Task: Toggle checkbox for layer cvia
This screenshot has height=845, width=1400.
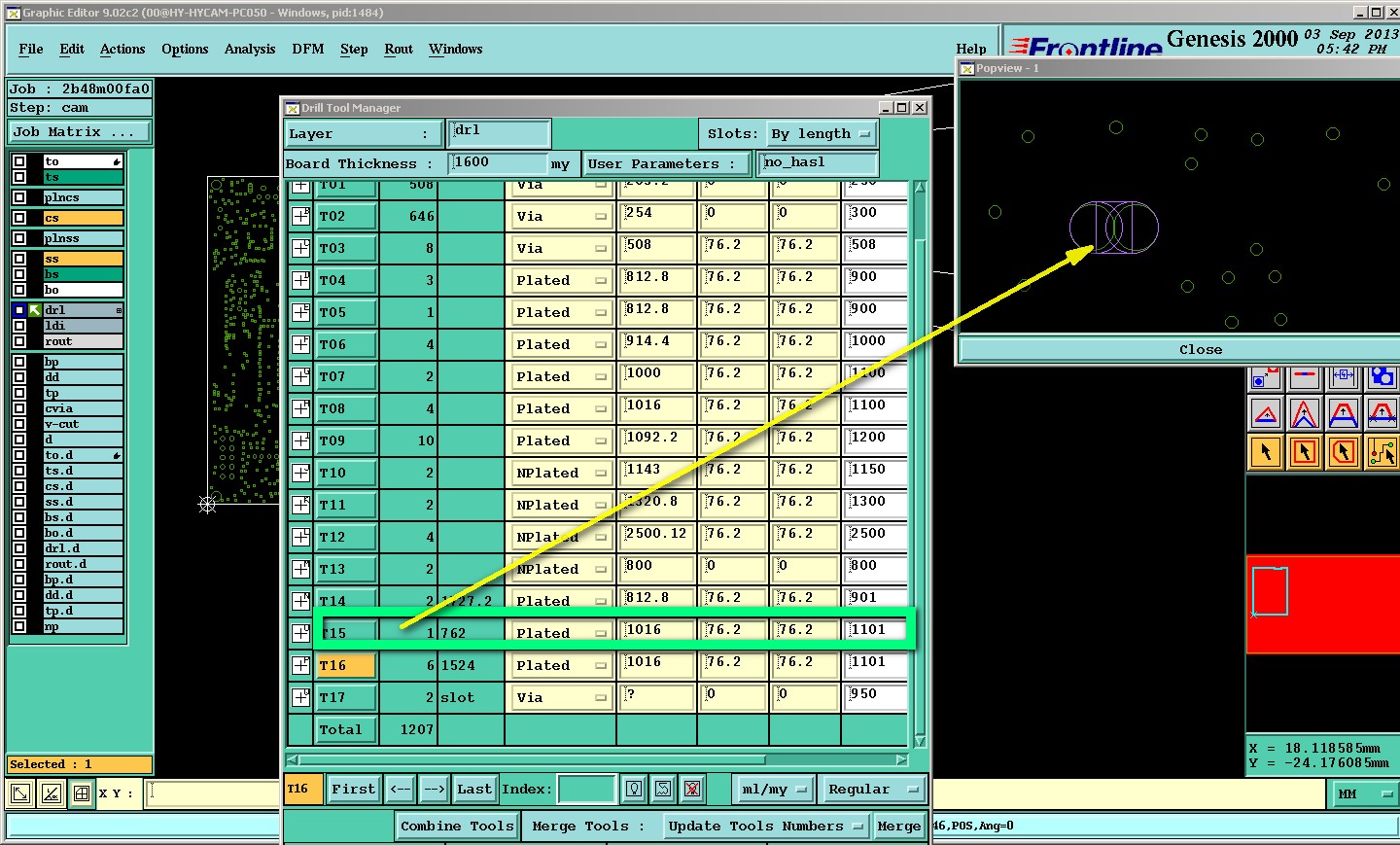Action: [19, 408]
